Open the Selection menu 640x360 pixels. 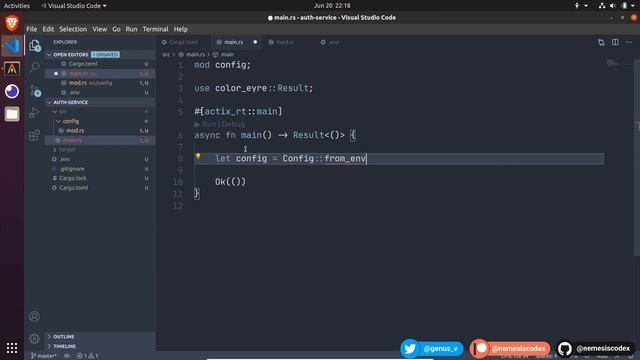[73, 29]
